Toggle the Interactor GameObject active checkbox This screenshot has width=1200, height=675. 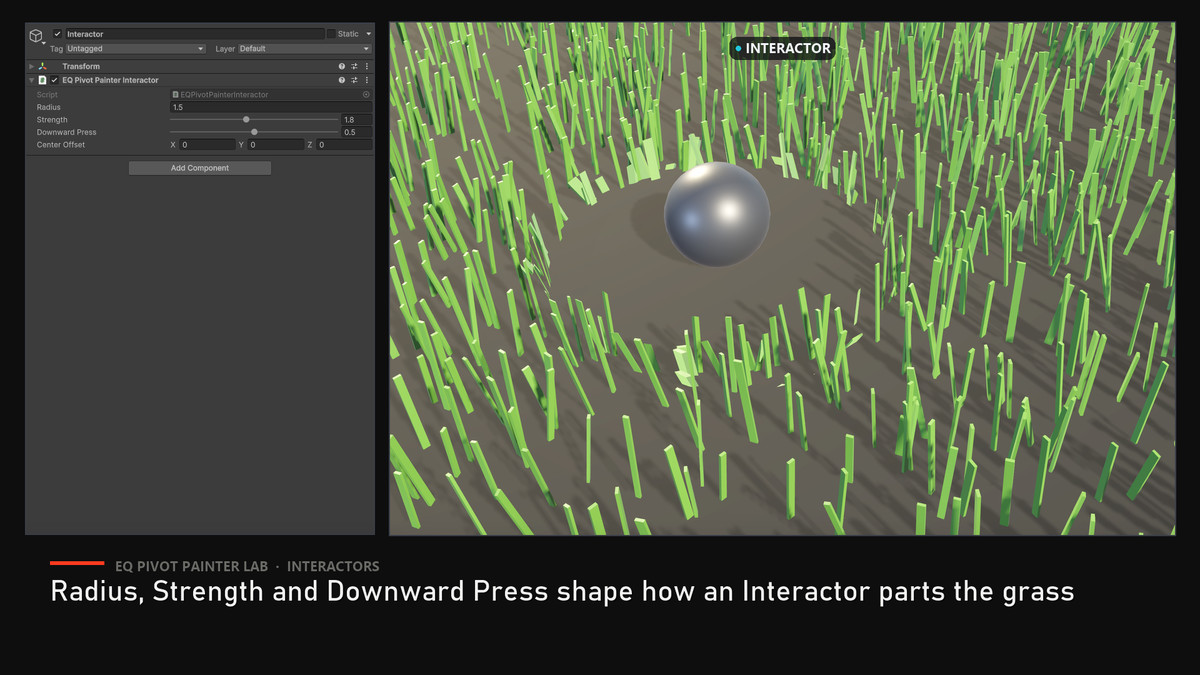(x=58, y=34)
